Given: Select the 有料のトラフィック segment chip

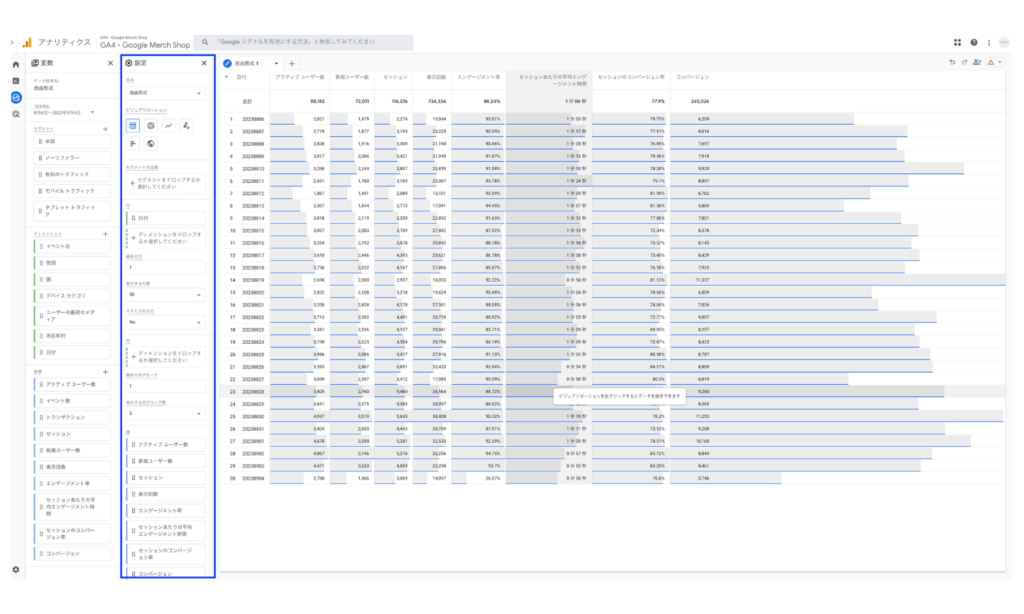Looking at the screenshot, I should (72, 174).
